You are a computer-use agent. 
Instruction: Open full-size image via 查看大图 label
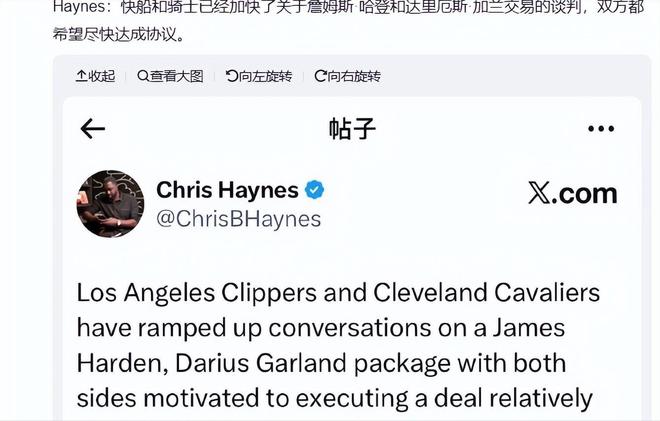[x=176, y=76]
